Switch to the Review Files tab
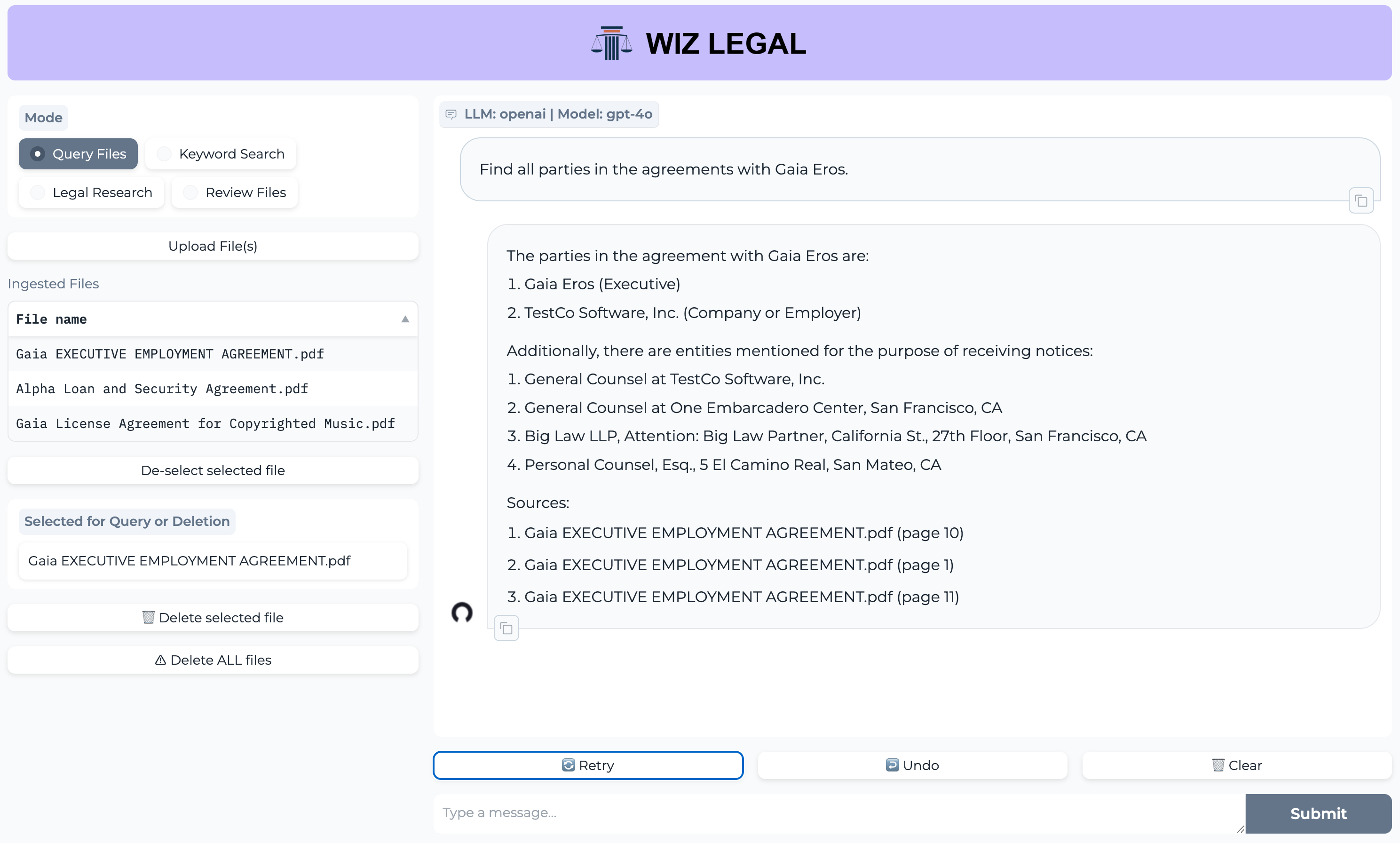The image size is (1400, 843). pos(245,192)
